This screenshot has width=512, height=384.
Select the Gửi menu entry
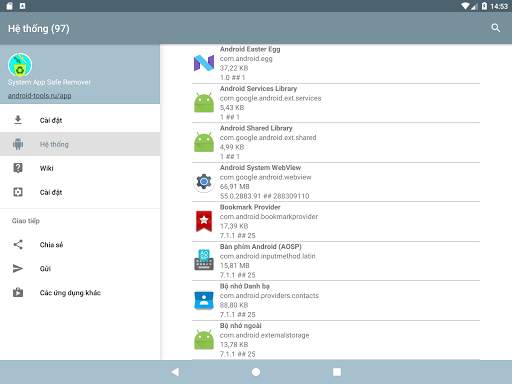(x=80, y=269)
